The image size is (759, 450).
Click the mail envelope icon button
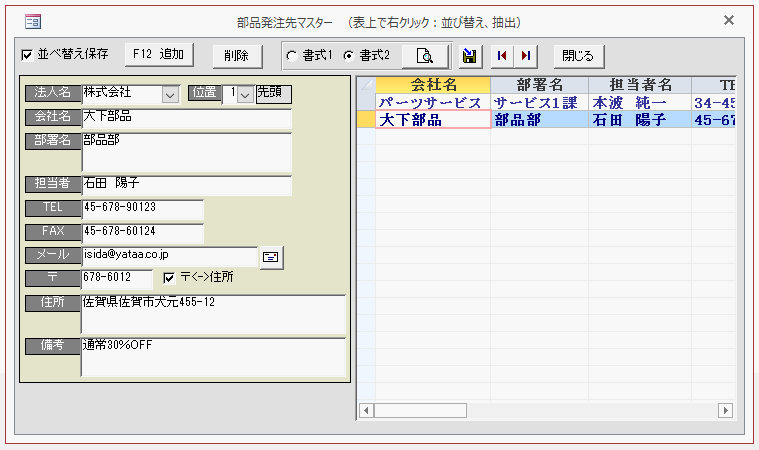click(271, 257)
